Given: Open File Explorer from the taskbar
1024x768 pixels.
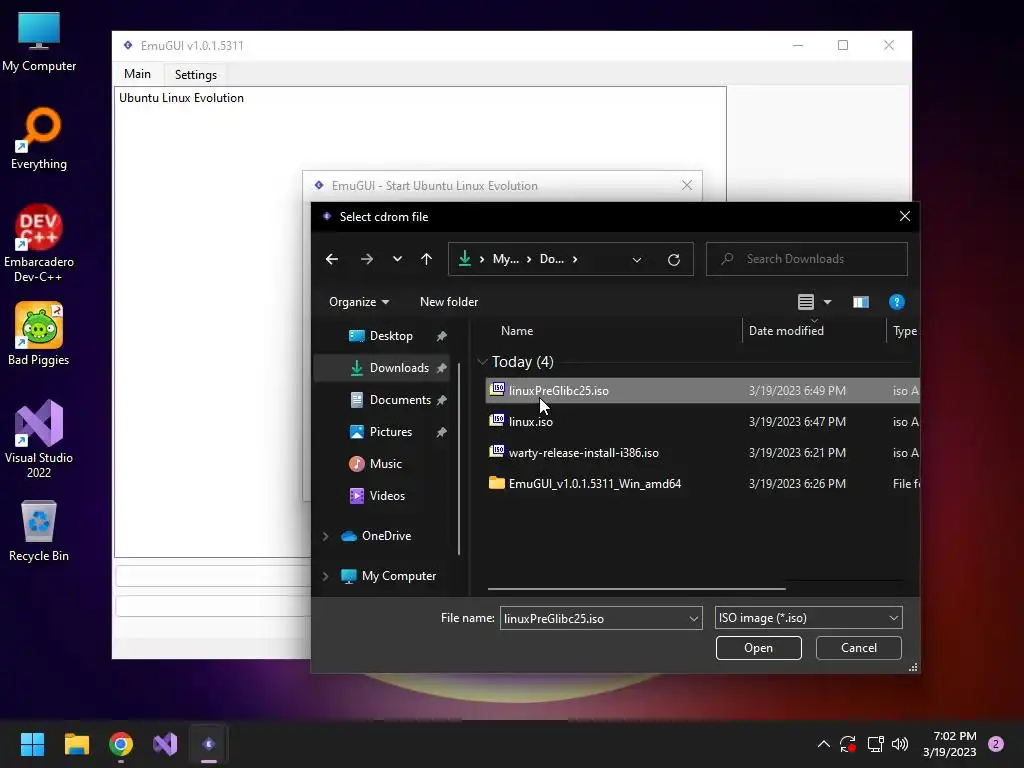Looking at the screenshot, I should pos(76,744).
